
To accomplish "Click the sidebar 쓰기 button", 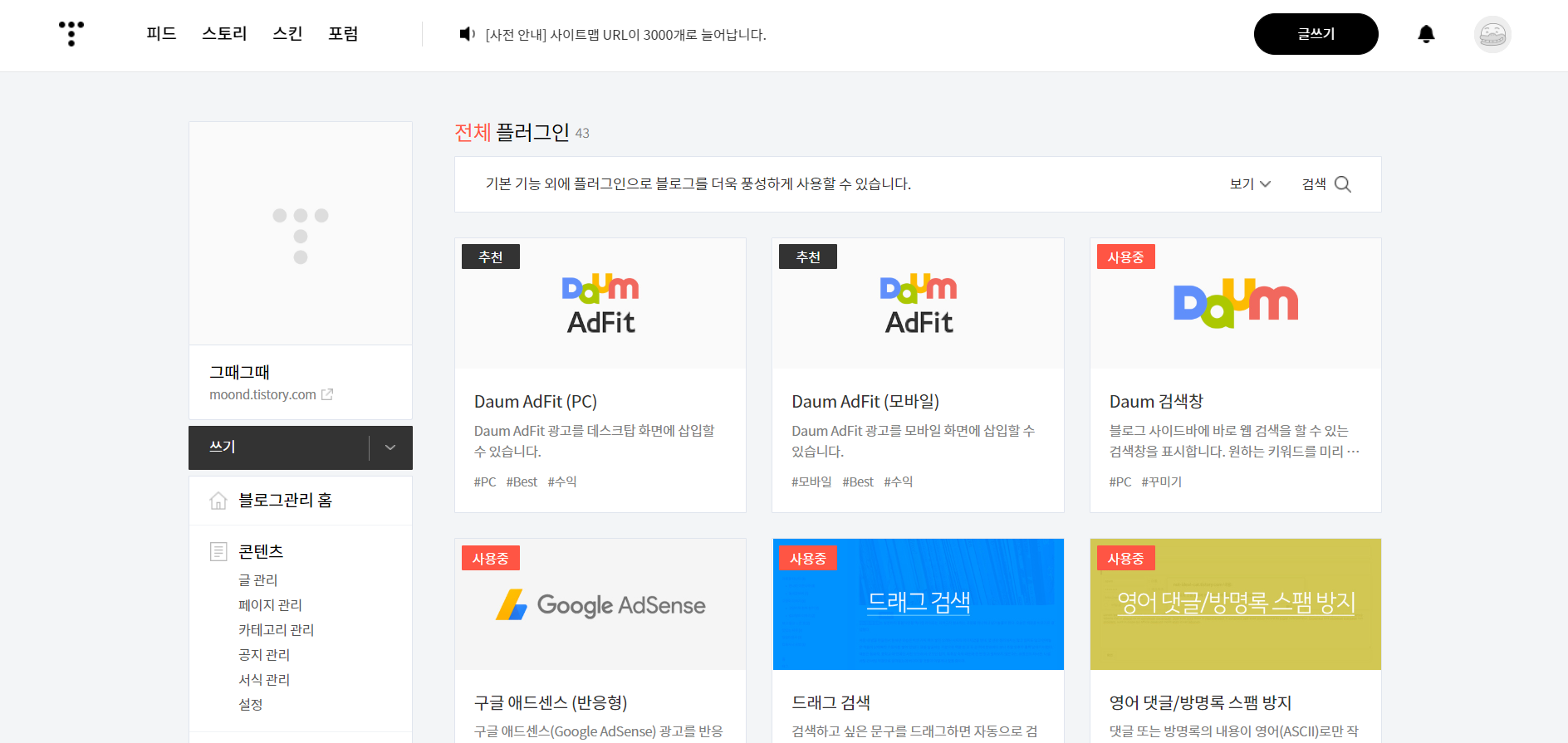I will pyautogui.click(x=278, y=447).
